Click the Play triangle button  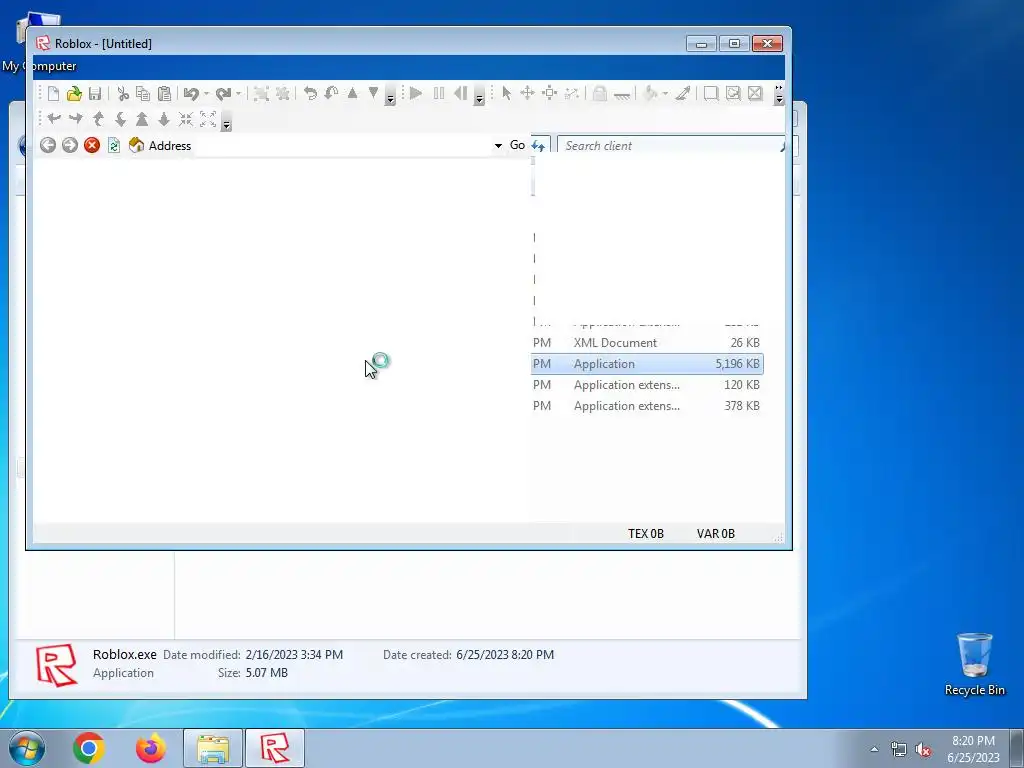point(416,93)
